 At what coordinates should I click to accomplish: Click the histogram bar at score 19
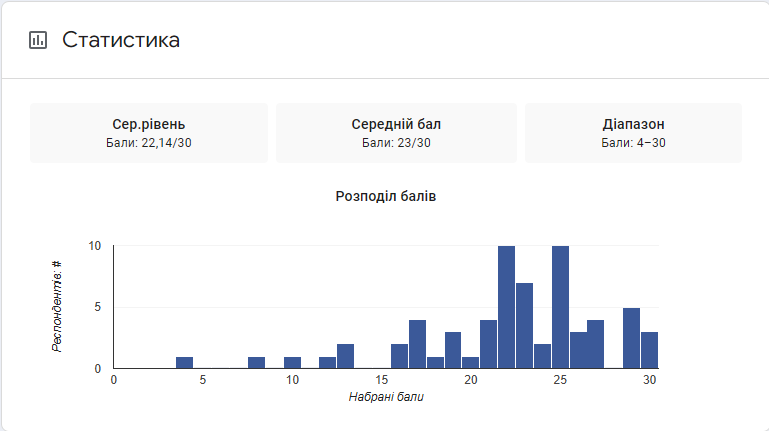pos(453,351)
